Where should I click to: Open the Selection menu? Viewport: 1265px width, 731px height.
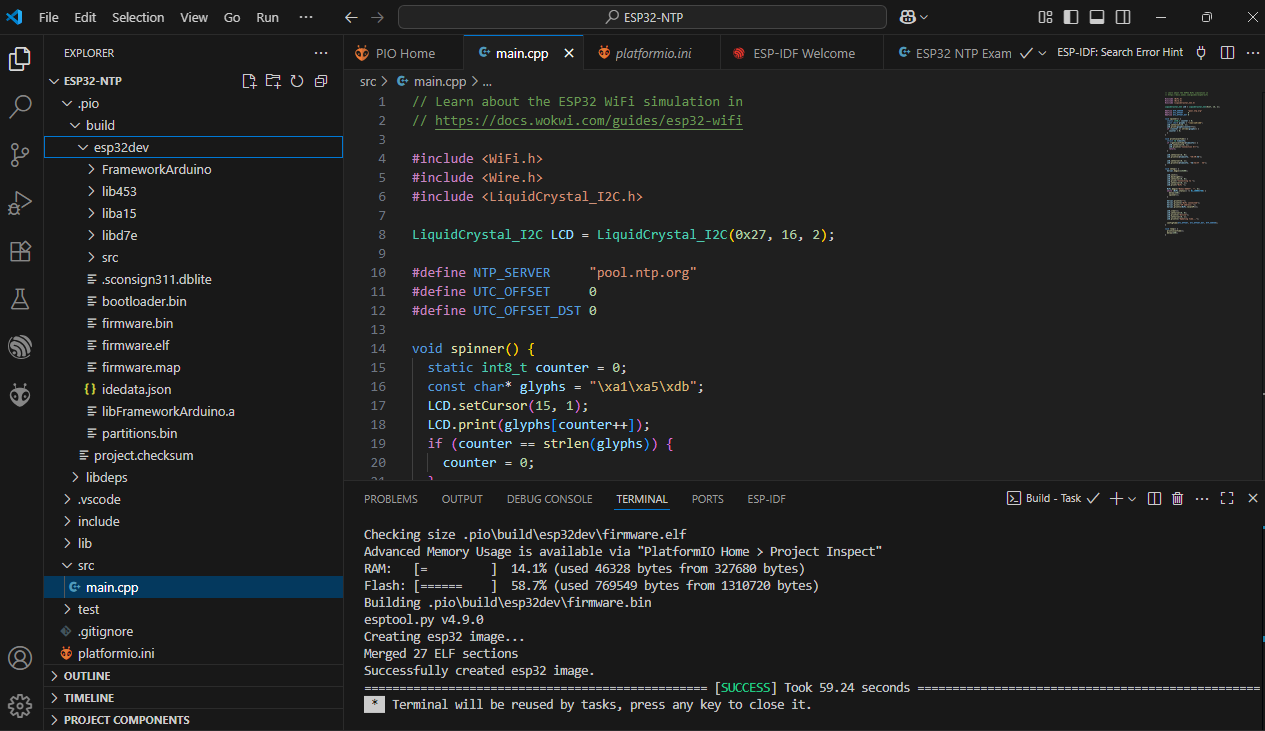138,17
